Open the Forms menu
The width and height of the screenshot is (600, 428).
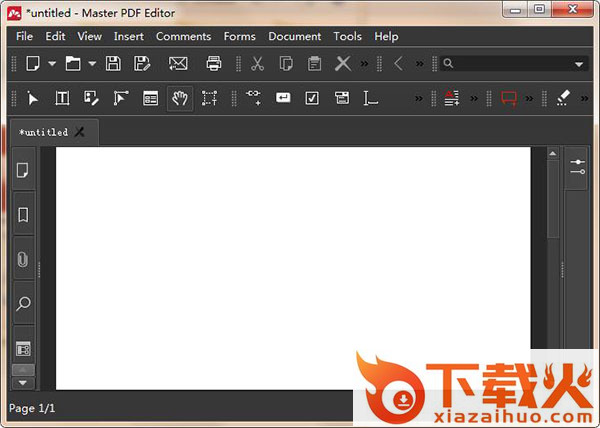(x=240, y=36)
